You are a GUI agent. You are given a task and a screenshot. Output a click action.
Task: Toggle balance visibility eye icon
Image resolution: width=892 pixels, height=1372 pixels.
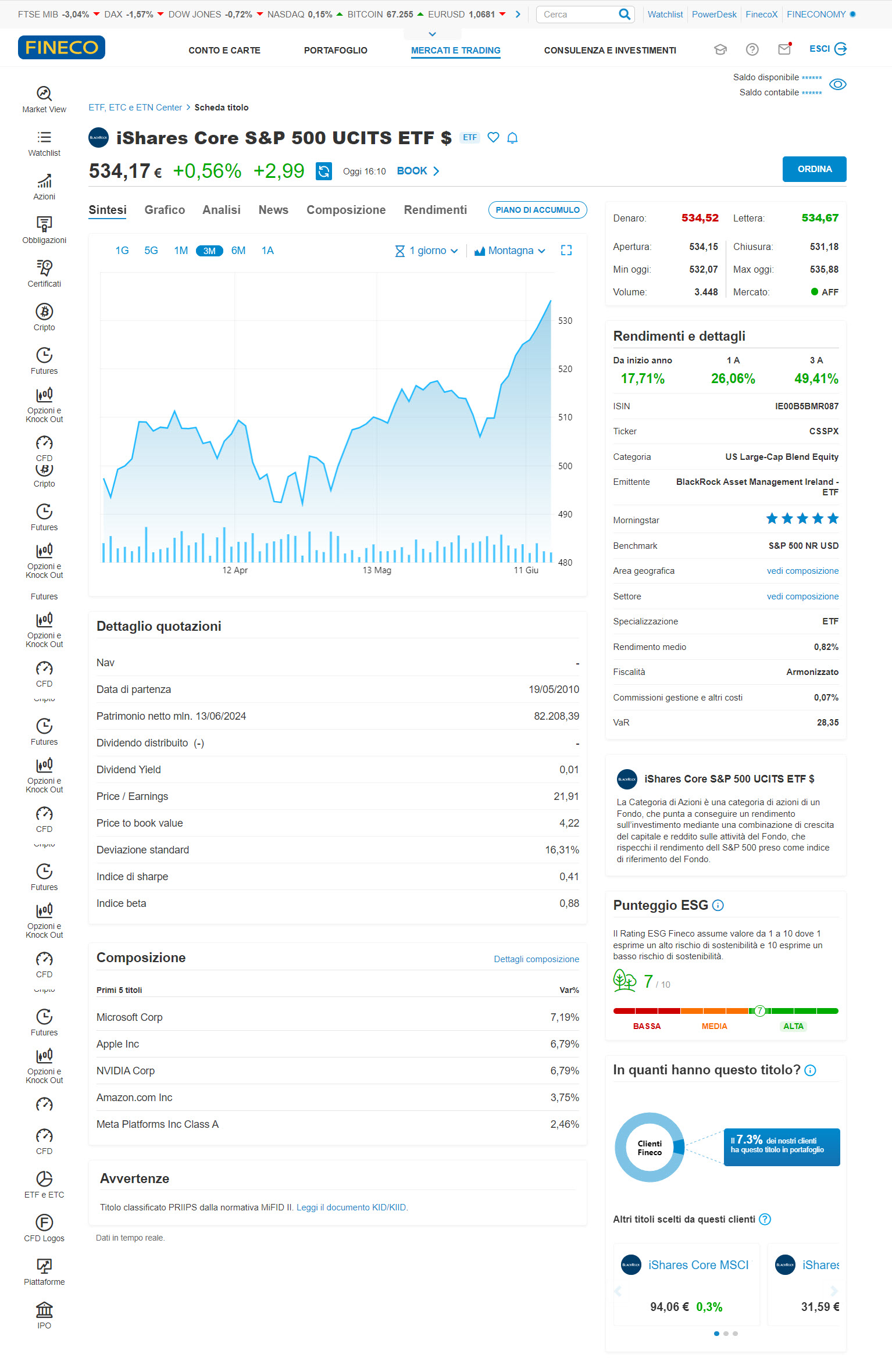click(837, 84)
